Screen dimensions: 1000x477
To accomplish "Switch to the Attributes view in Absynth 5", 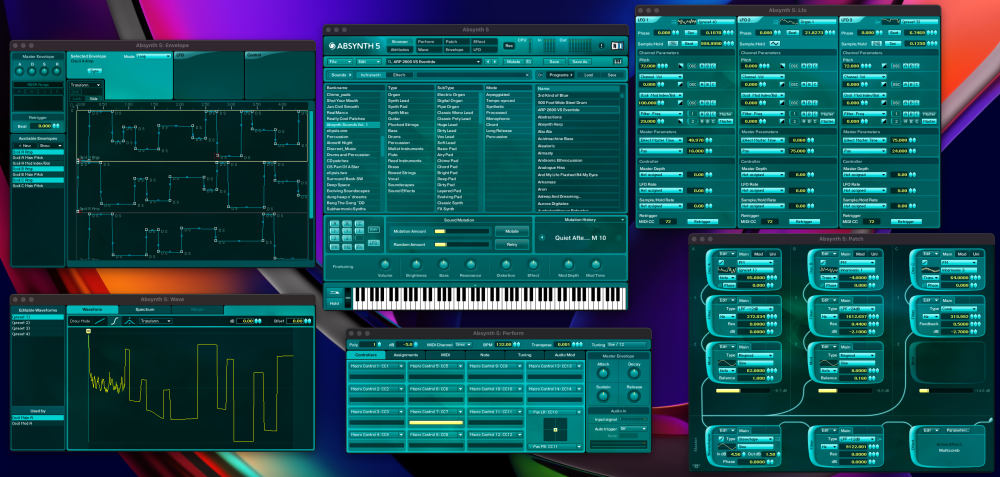I will (399, 49).
